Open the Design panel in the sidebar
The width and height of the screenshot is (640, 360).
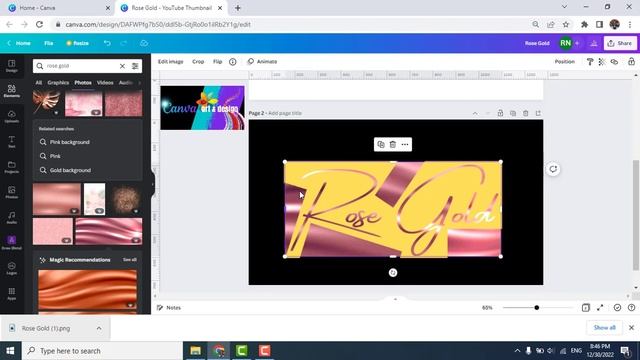(11, 66)
